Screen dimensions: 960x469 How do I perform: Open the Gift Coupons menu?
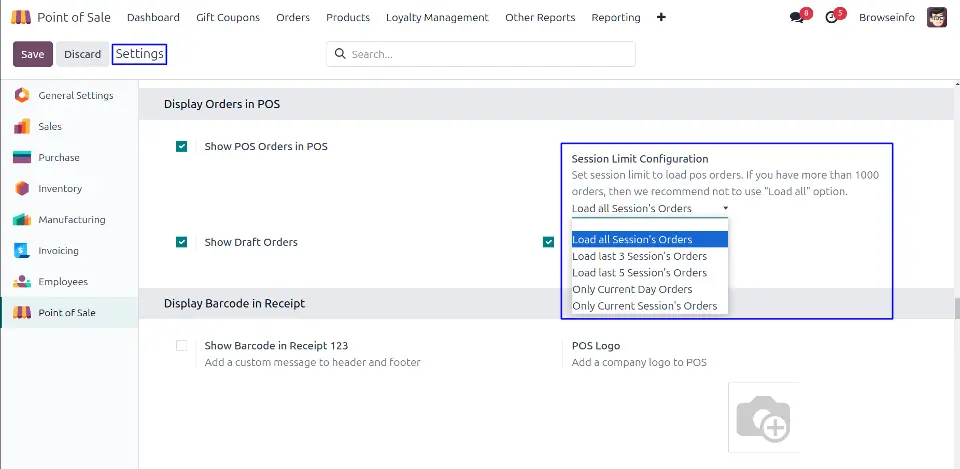228,17
